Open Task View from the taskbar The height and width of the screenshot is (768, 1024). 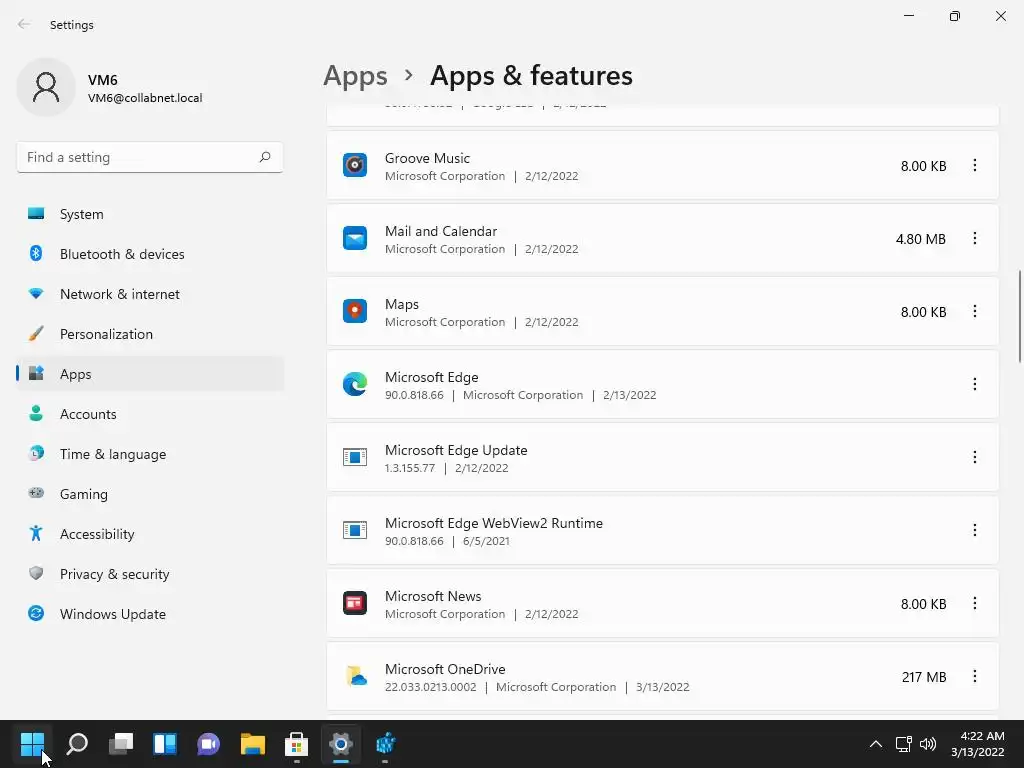[x=121, y=743]
